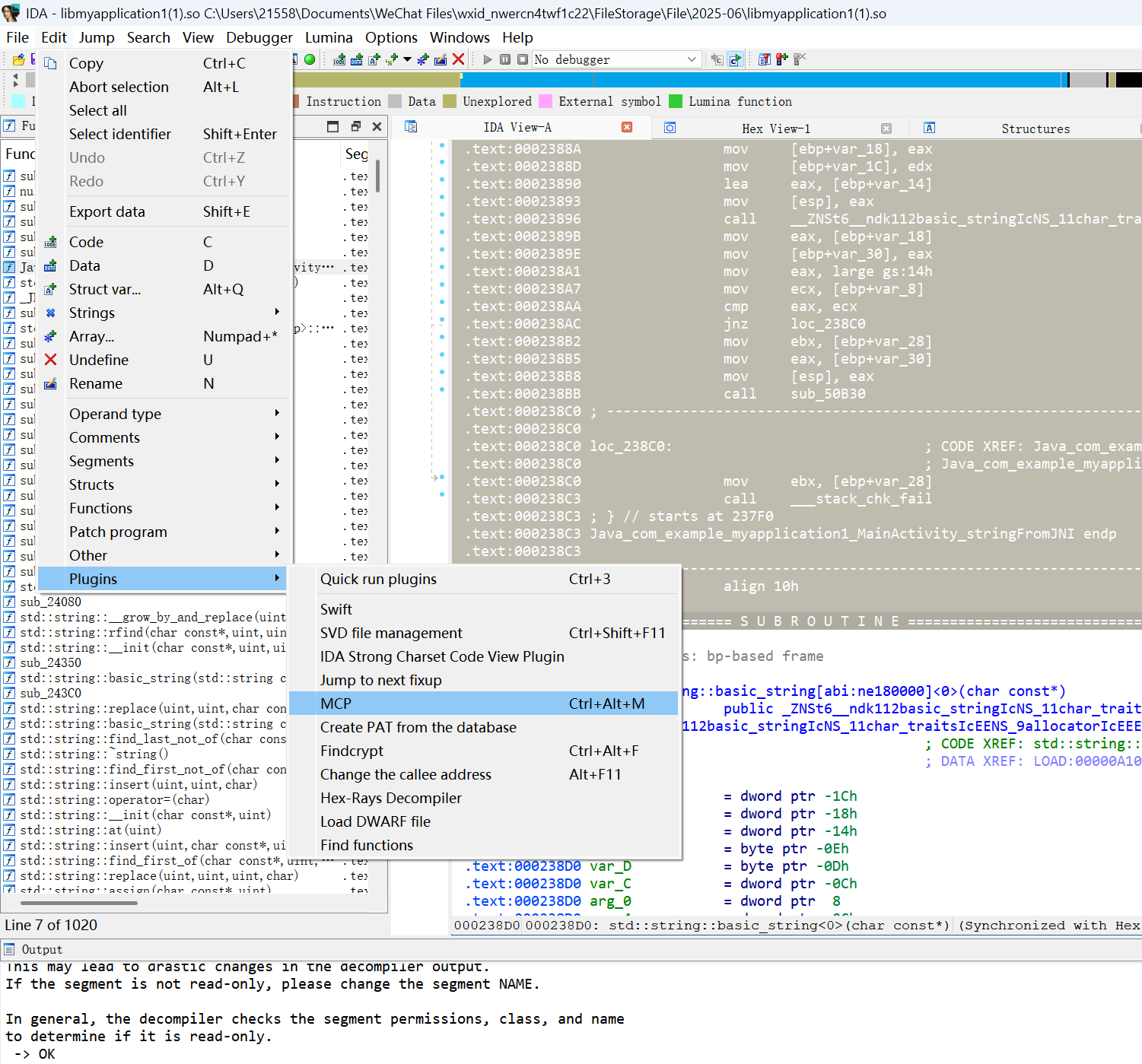The image size is (1142, 1064).
Task: Expand the Functions submenu
Action: (x=277, y=507)
